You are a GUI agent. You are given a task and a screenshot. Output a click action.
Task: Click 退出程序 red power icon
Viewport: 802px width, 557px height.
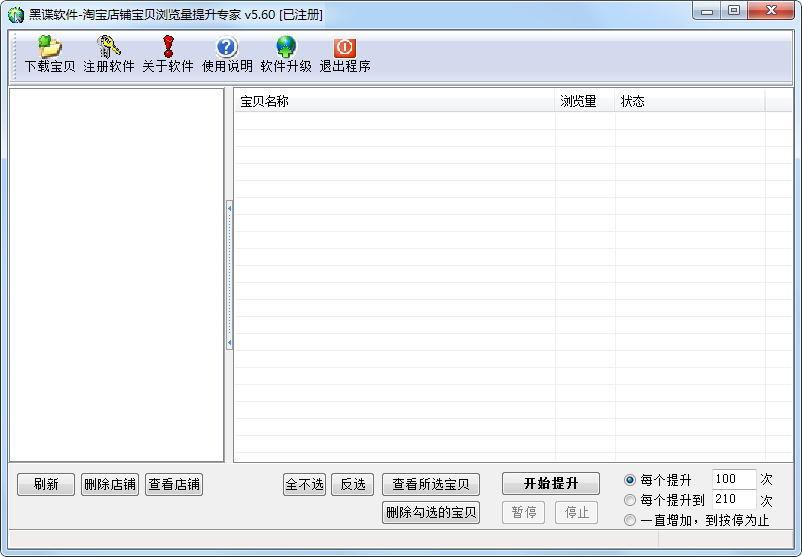pos(345,47)
